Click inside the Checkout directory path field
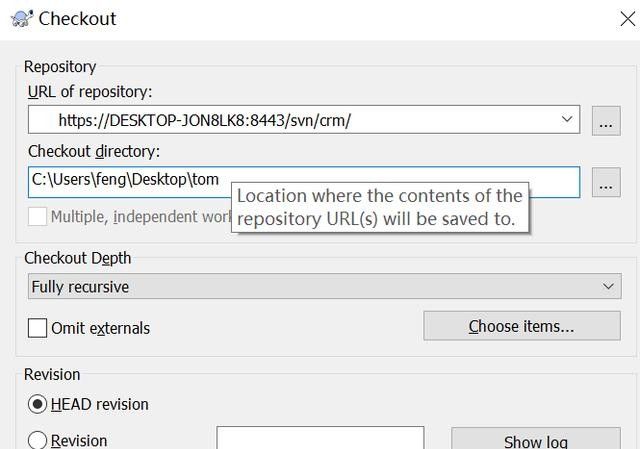This screenshot has width=640, height=449. pos(130,181)
